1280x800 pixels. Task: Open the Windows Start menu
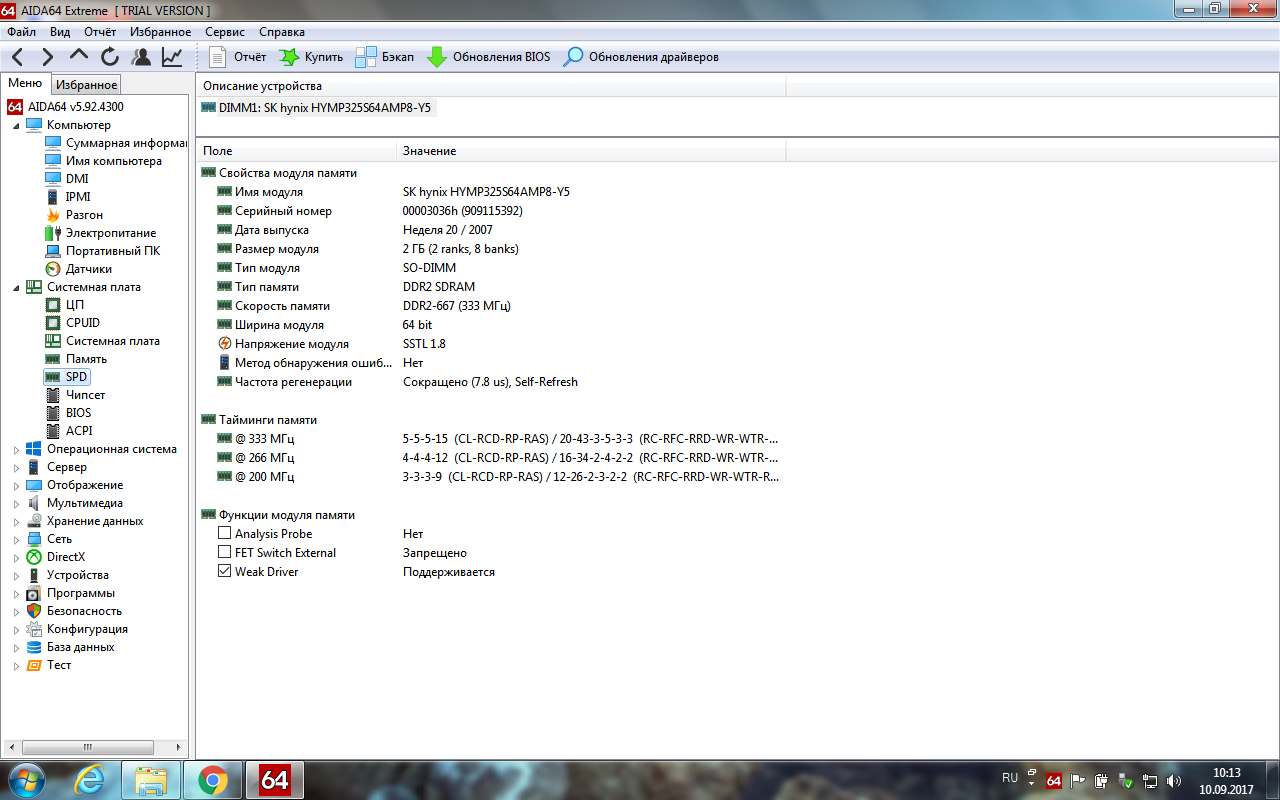(26, 779)
